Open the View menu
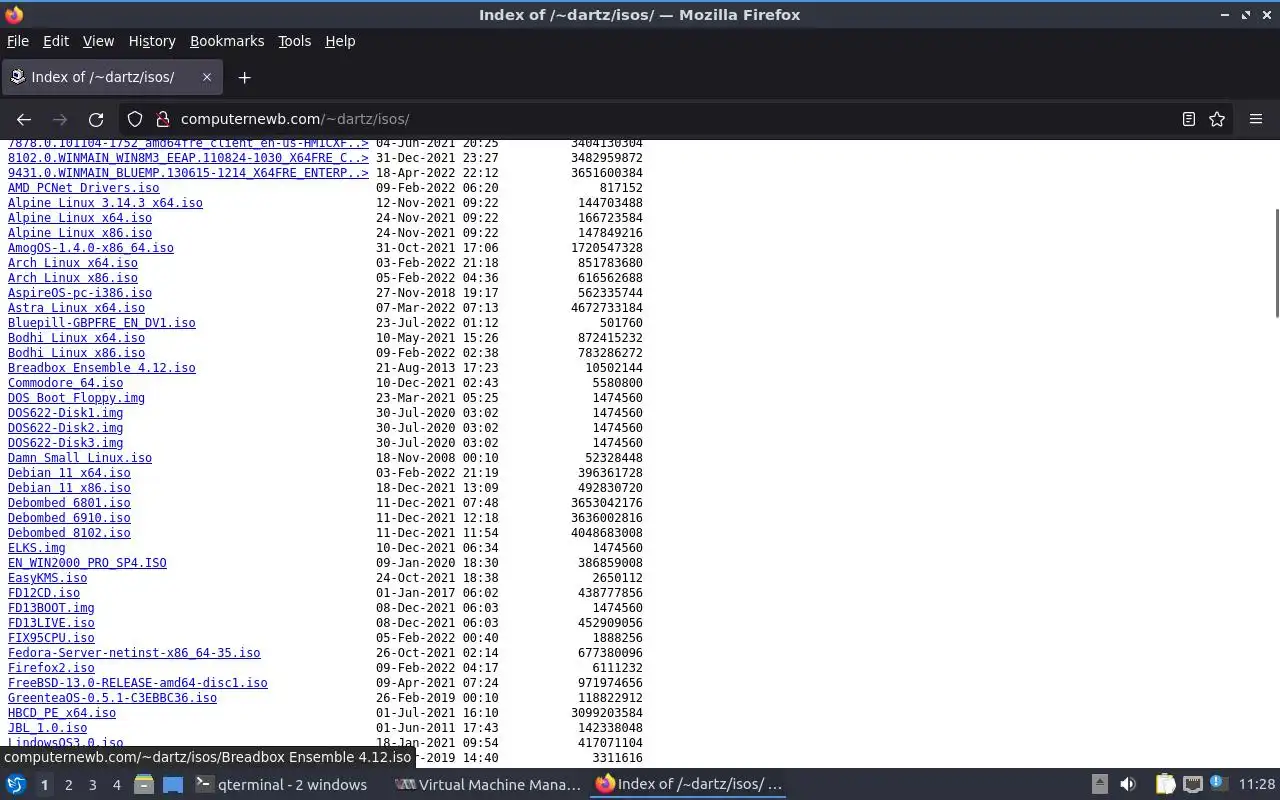This screenshot has width=1280, height=800. point(98,41)
